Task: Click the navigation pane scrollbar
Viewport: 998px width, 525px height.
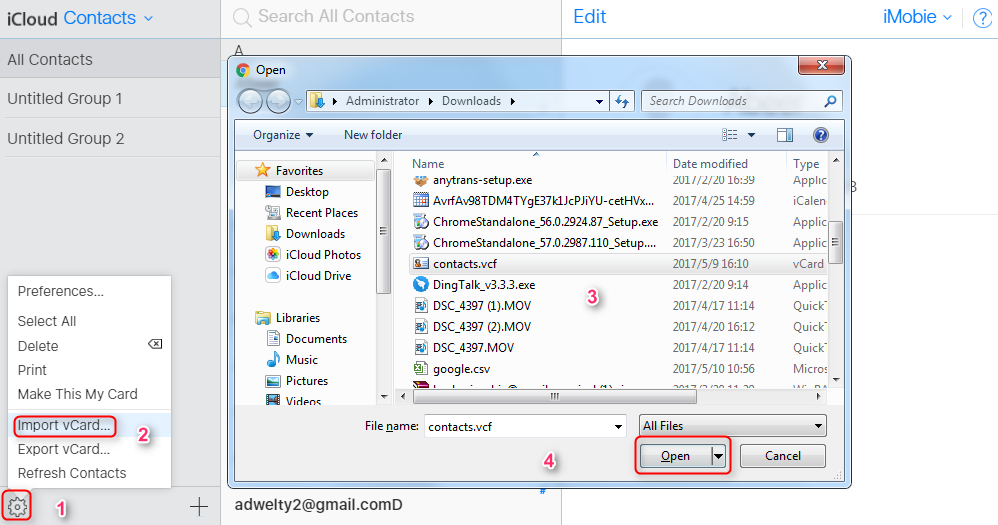Action: click(x=383, y=231)
